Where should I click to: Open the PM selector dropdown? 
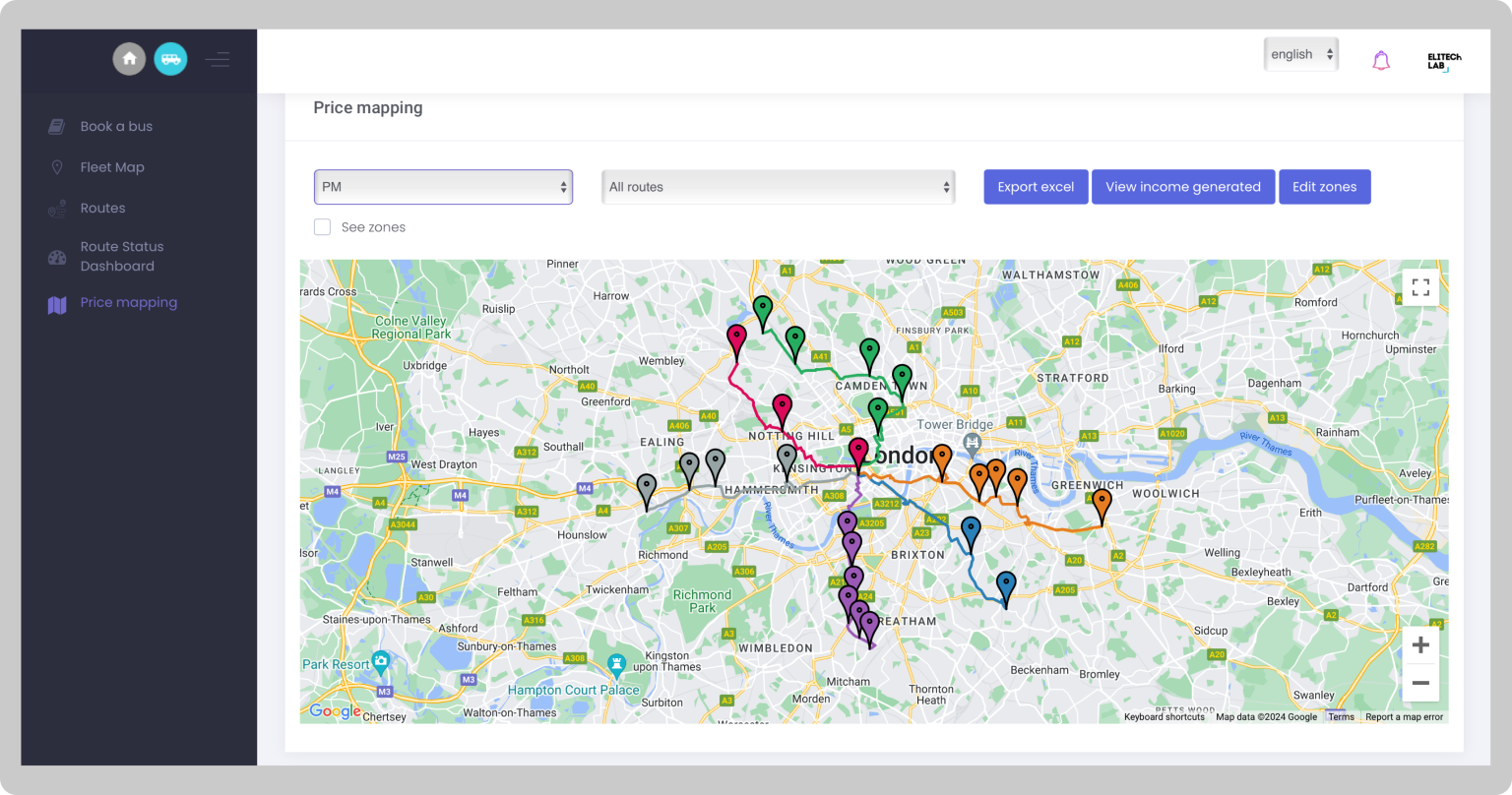pyautogui.click(x=442, y=186)
